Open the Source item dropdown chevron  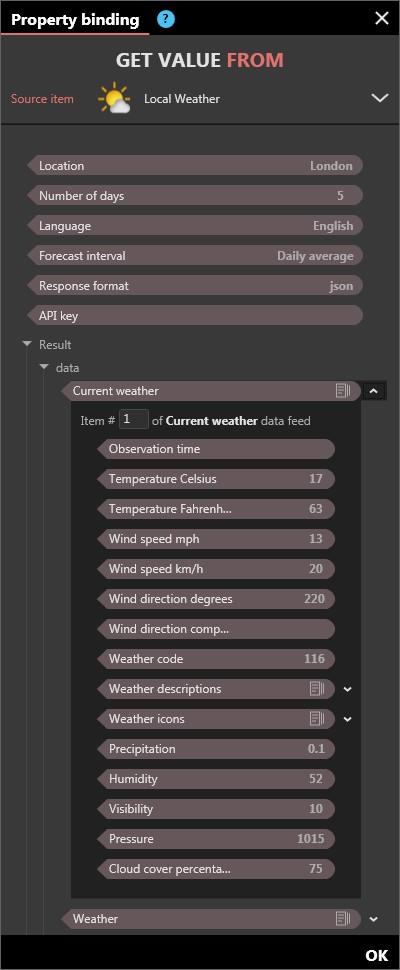(x=380, y=98)
